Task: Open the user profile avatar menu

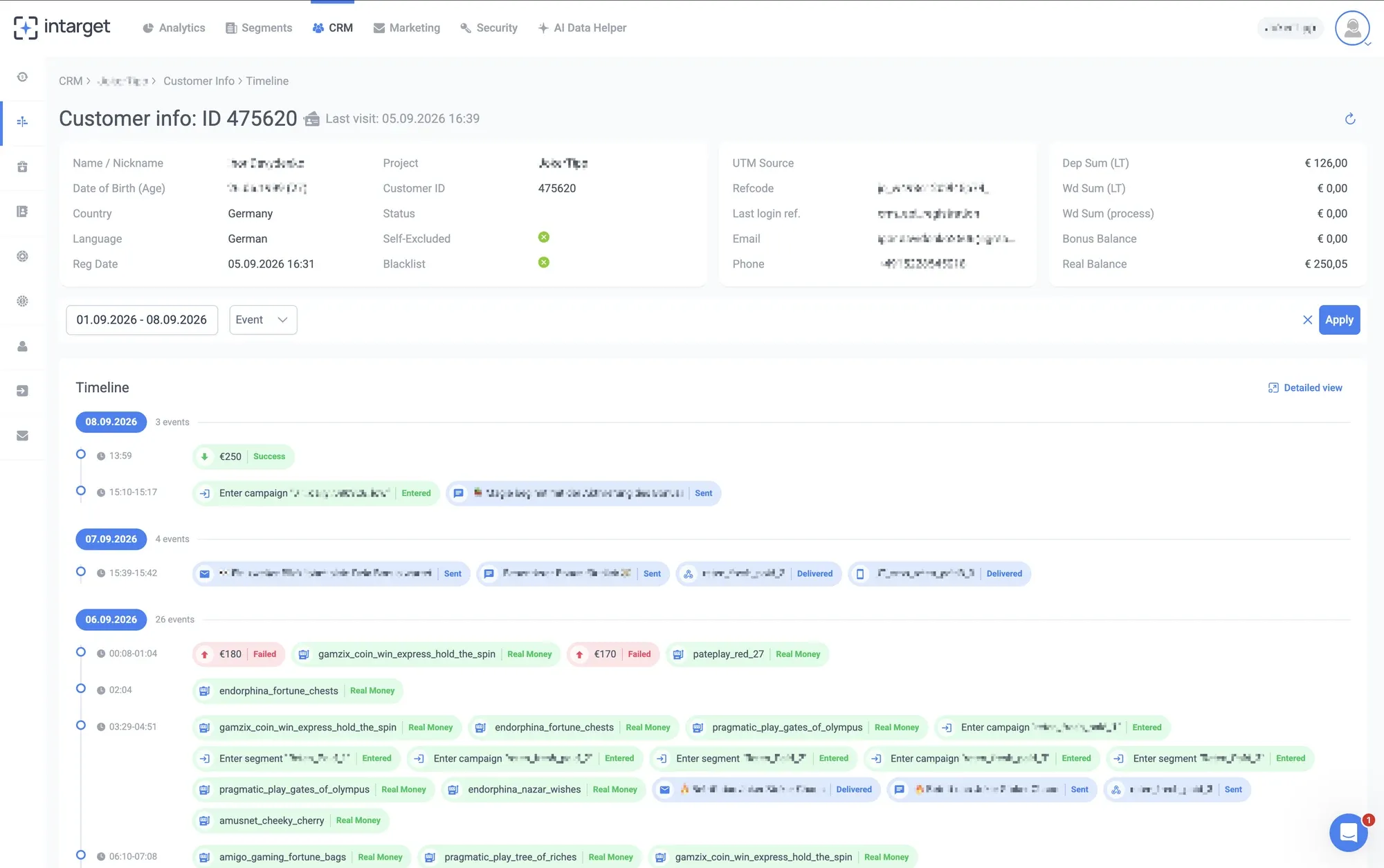Action: [x=1352, y=28]
